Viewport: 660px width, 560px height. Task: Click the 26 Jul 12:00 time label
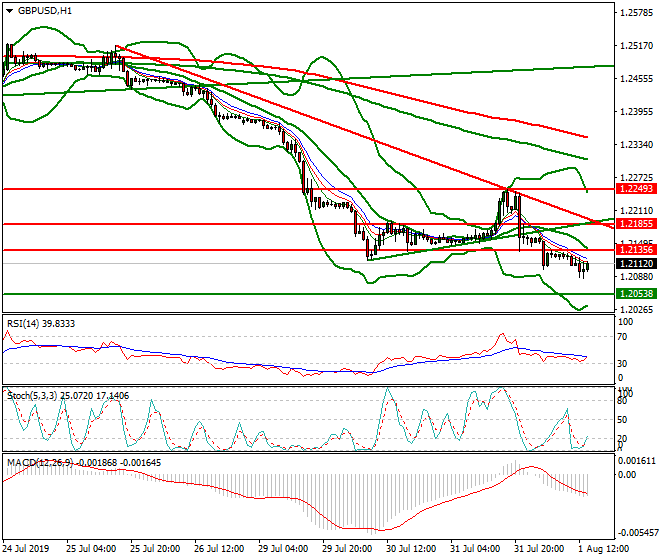[219, 549]
